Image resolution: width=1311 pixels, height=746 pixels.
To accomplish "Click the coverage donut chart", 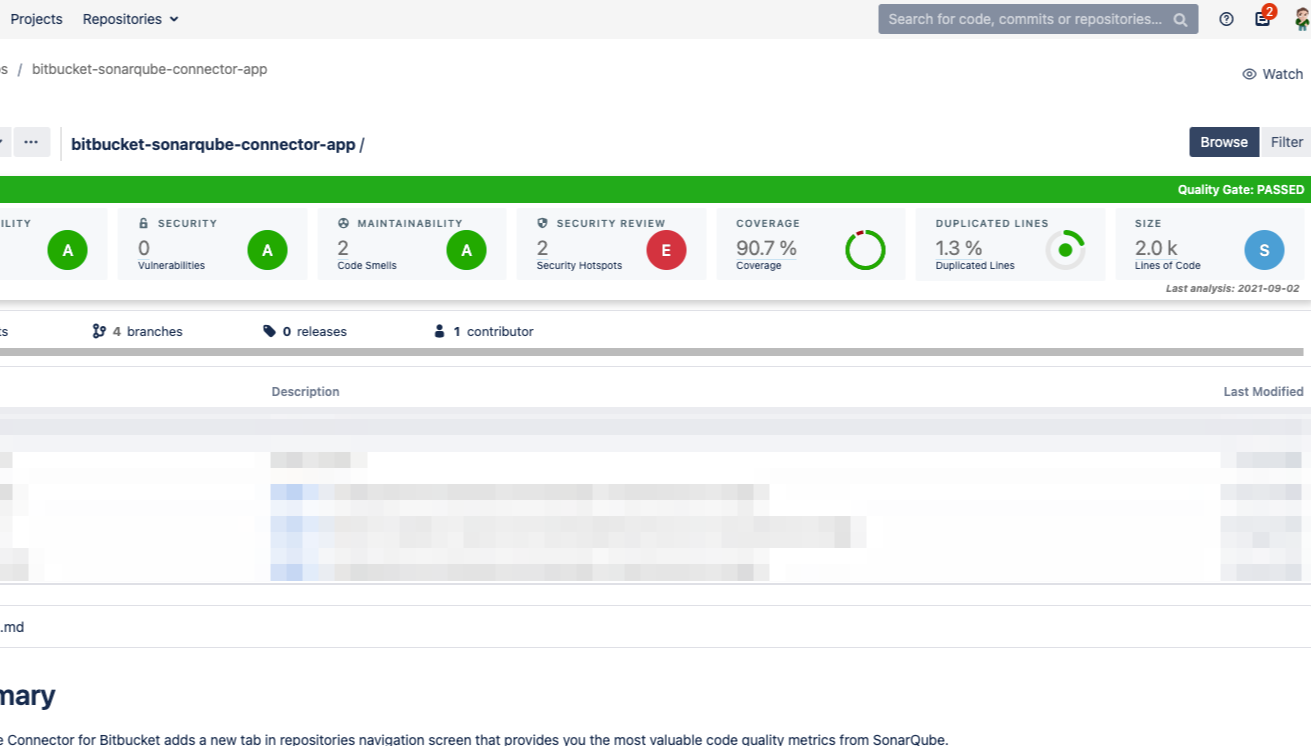I will [865, 250].
